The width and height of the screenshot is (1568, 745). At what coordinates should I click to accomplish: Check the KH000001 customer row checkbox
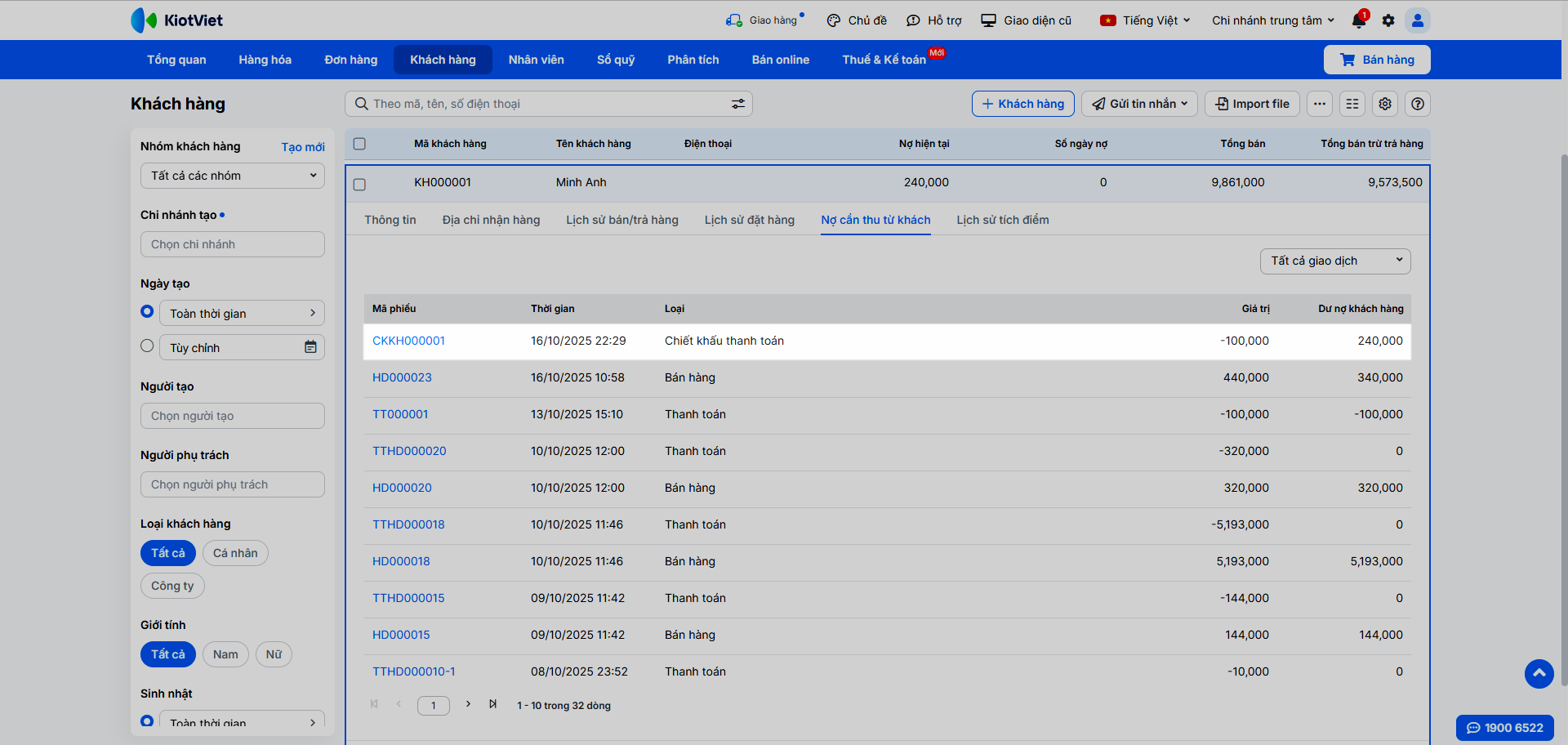pyautogui.click(x=359, y=185)
